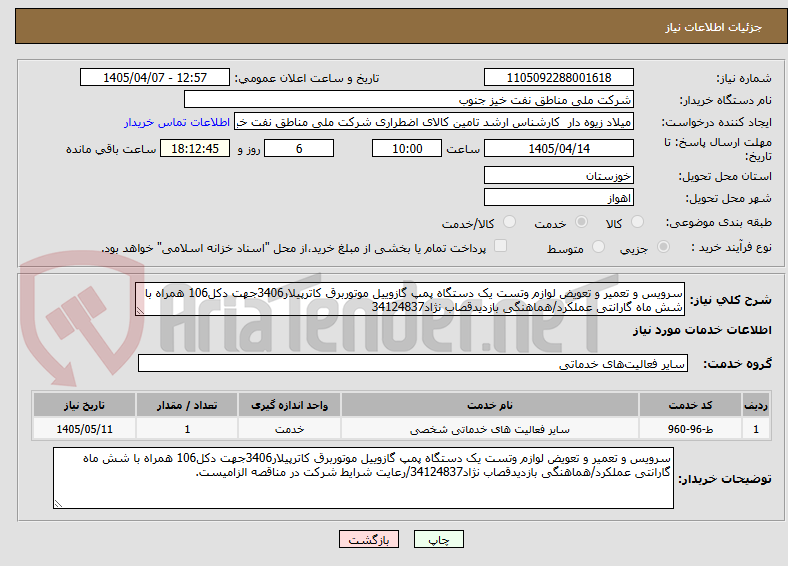
Task: Select the کالا radio button
Action: click(637, 222)
